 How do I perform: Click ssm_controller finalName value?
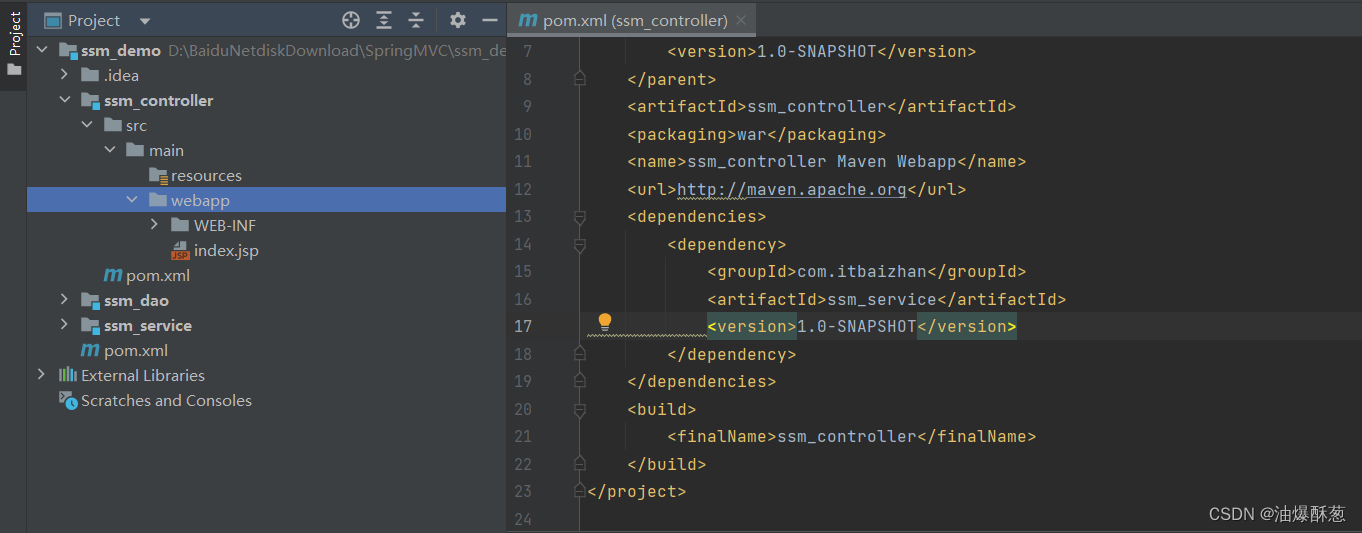847,436
